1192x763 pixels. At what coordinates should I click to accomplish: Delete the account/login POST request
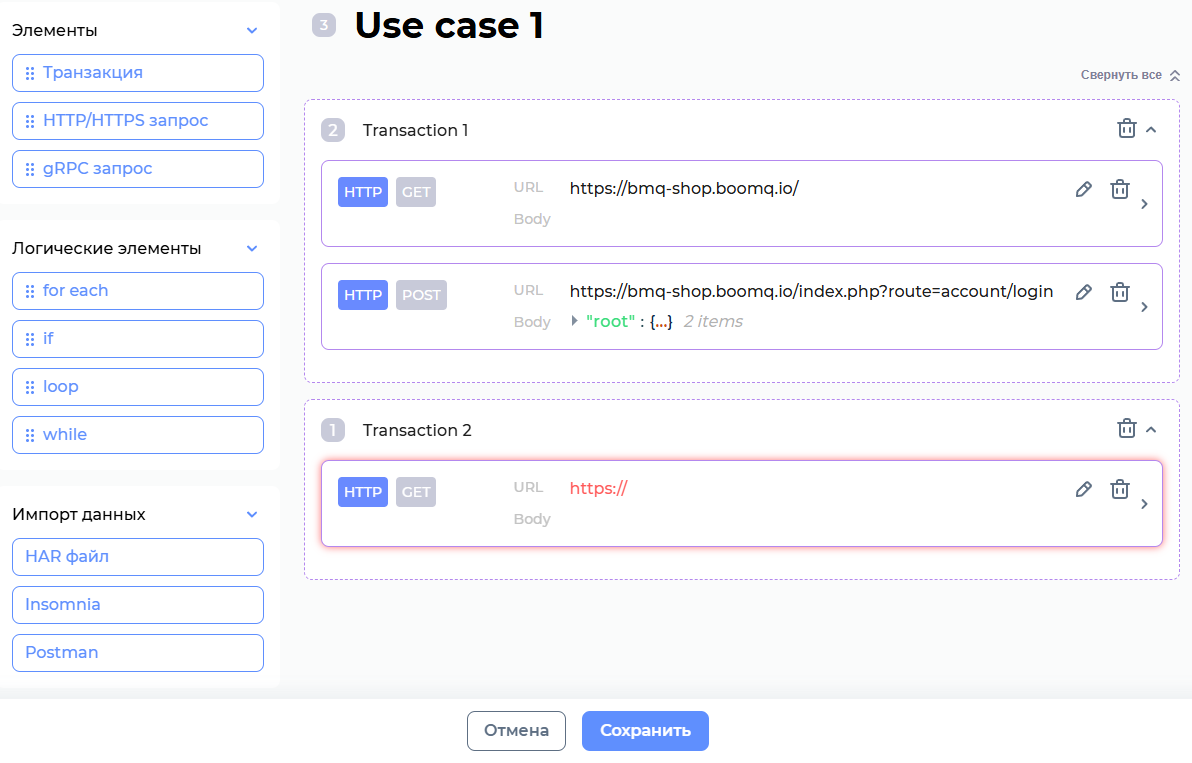pos(1120,293)
